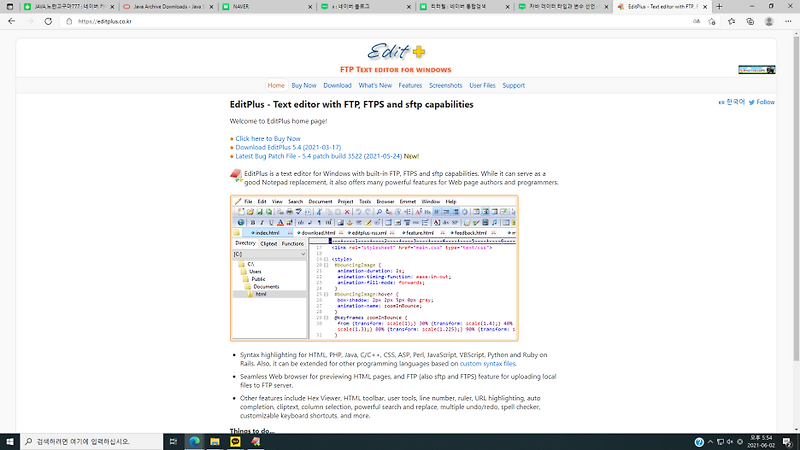Close the Java Archive Downloads tab
The height and width of the screenshot is (450, 800).
click(211, 7)
